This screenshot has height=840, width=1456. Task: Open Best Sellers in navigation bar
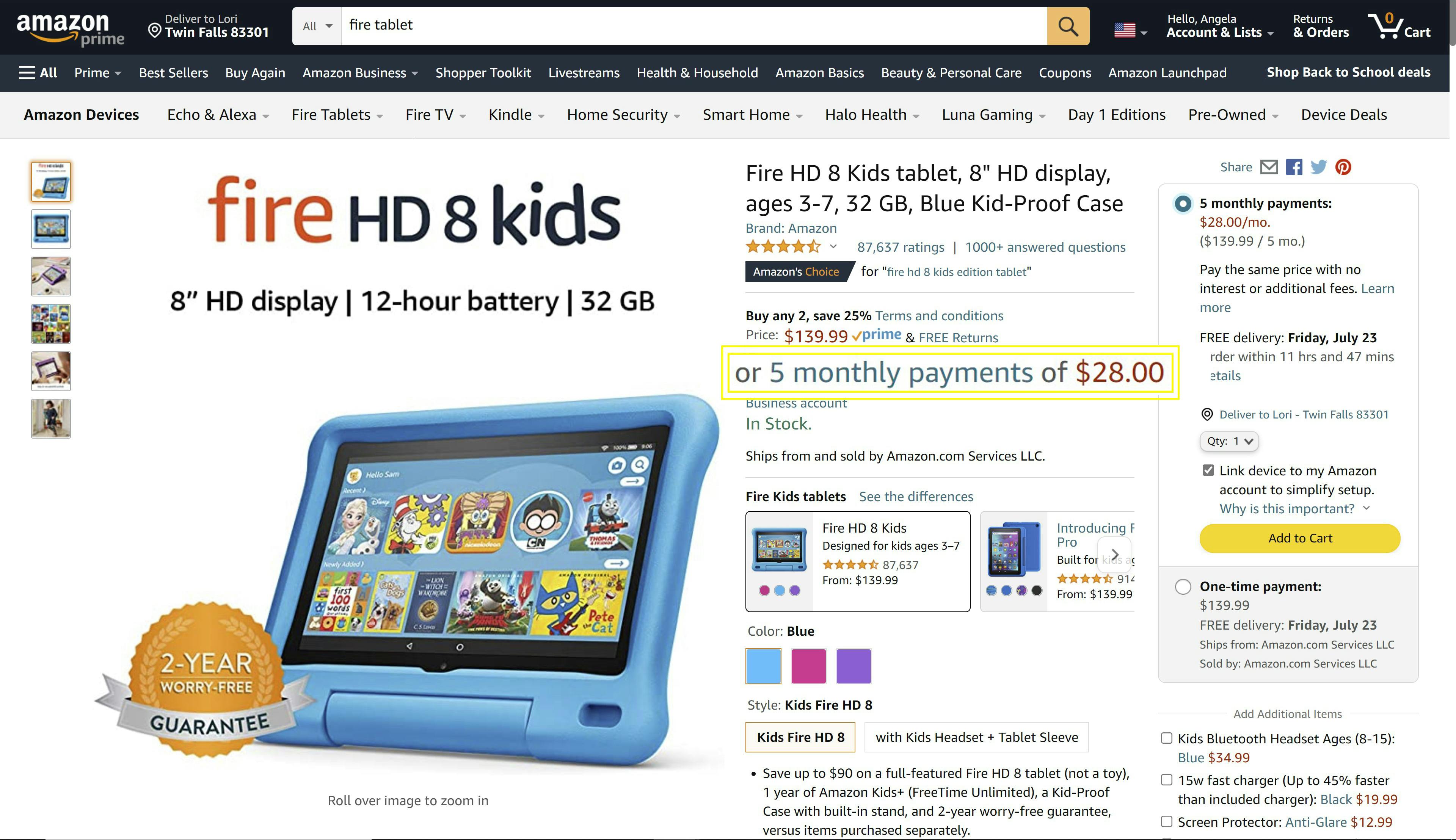coord(173,73)
